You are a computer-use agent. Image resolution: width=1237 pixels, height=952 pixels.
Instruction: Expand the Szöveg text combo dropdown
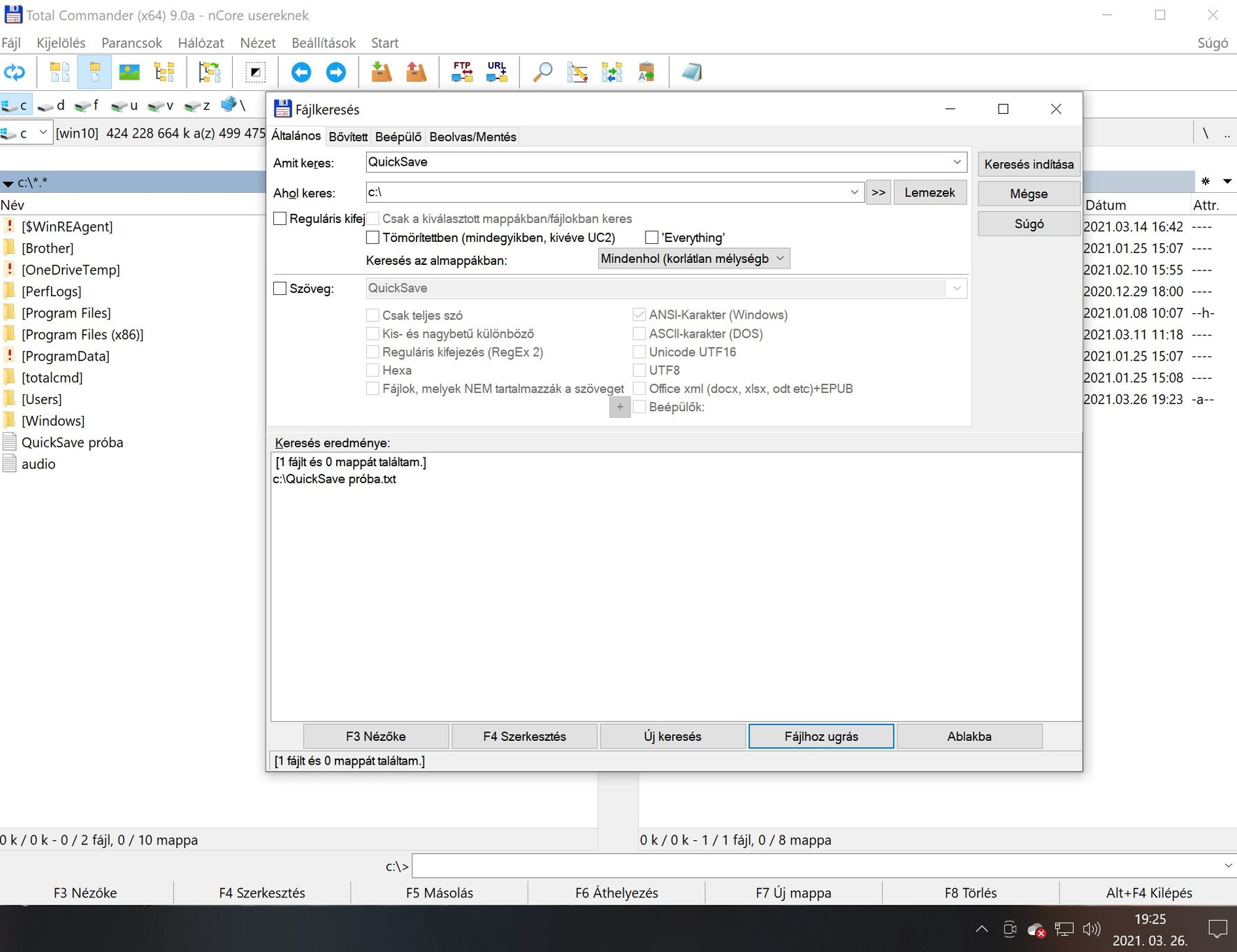(957, 289)
